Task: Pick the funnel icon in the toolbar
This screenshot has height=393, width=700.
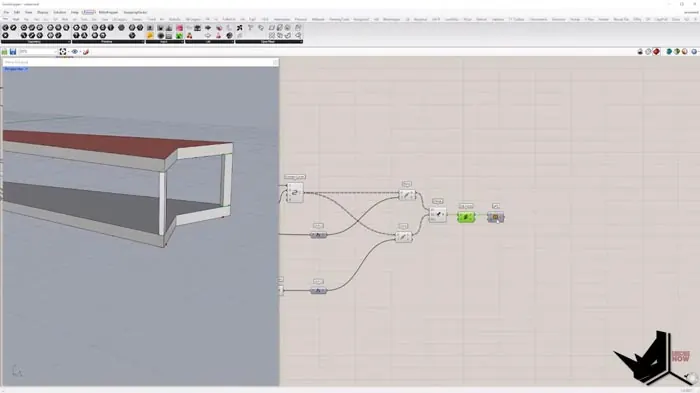Action: click(x=250, y=28)
